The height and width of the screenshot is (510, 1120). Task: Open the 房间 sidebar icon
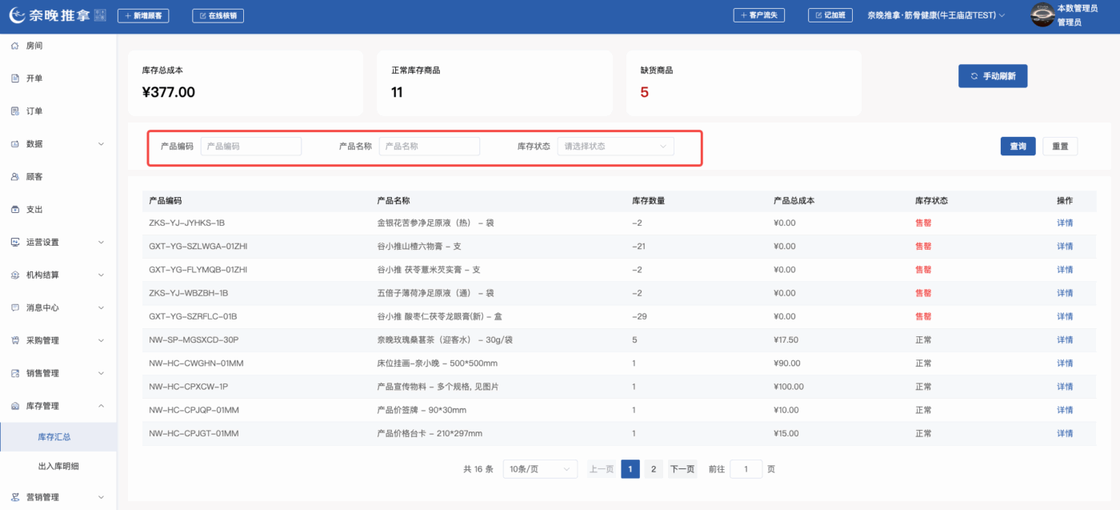pos(15,46)
